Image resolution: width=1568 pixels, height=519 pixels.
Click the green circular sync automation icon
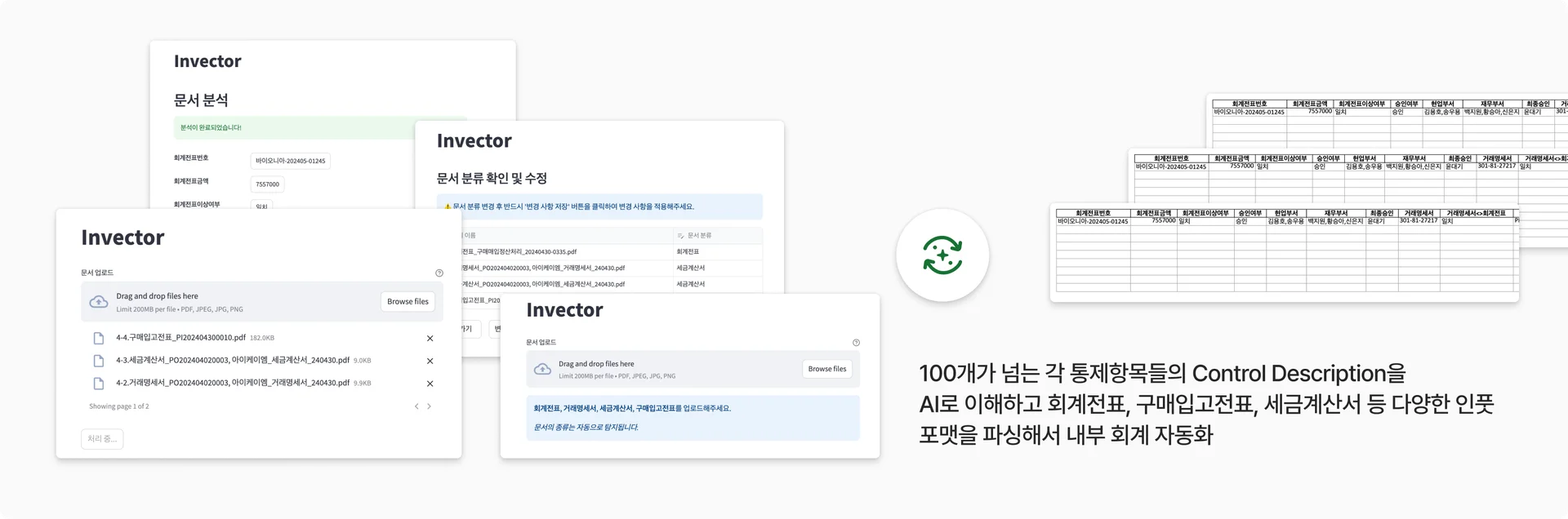pyautogui.click(x=941, y=255)
